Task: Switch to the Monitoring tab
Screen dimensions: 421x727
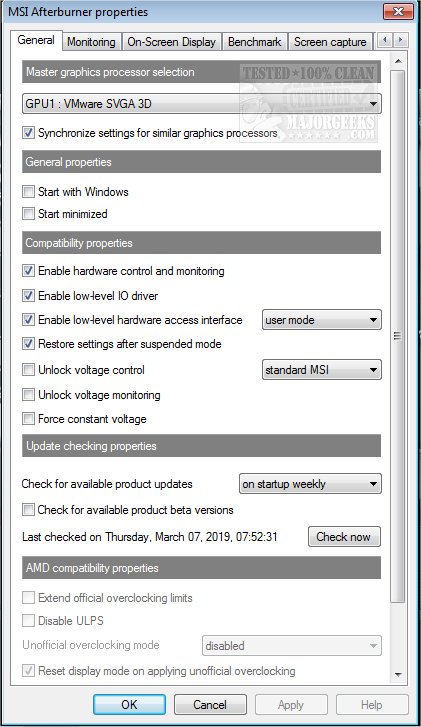Action: coord(91,42)
